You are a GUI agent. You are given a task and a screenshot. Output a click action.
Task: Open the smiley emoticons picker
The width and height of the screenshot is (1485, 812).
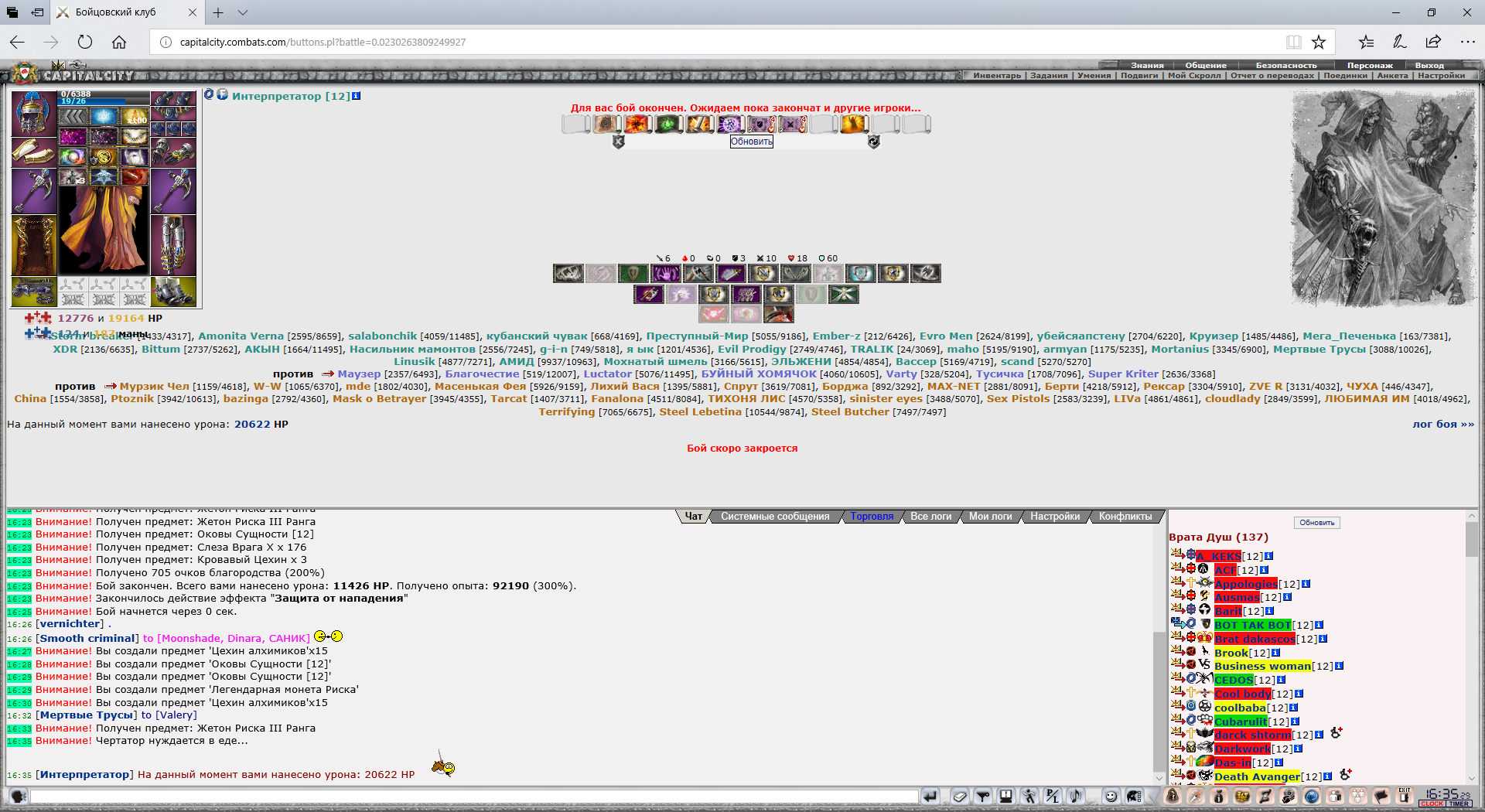pos(1111,797)
